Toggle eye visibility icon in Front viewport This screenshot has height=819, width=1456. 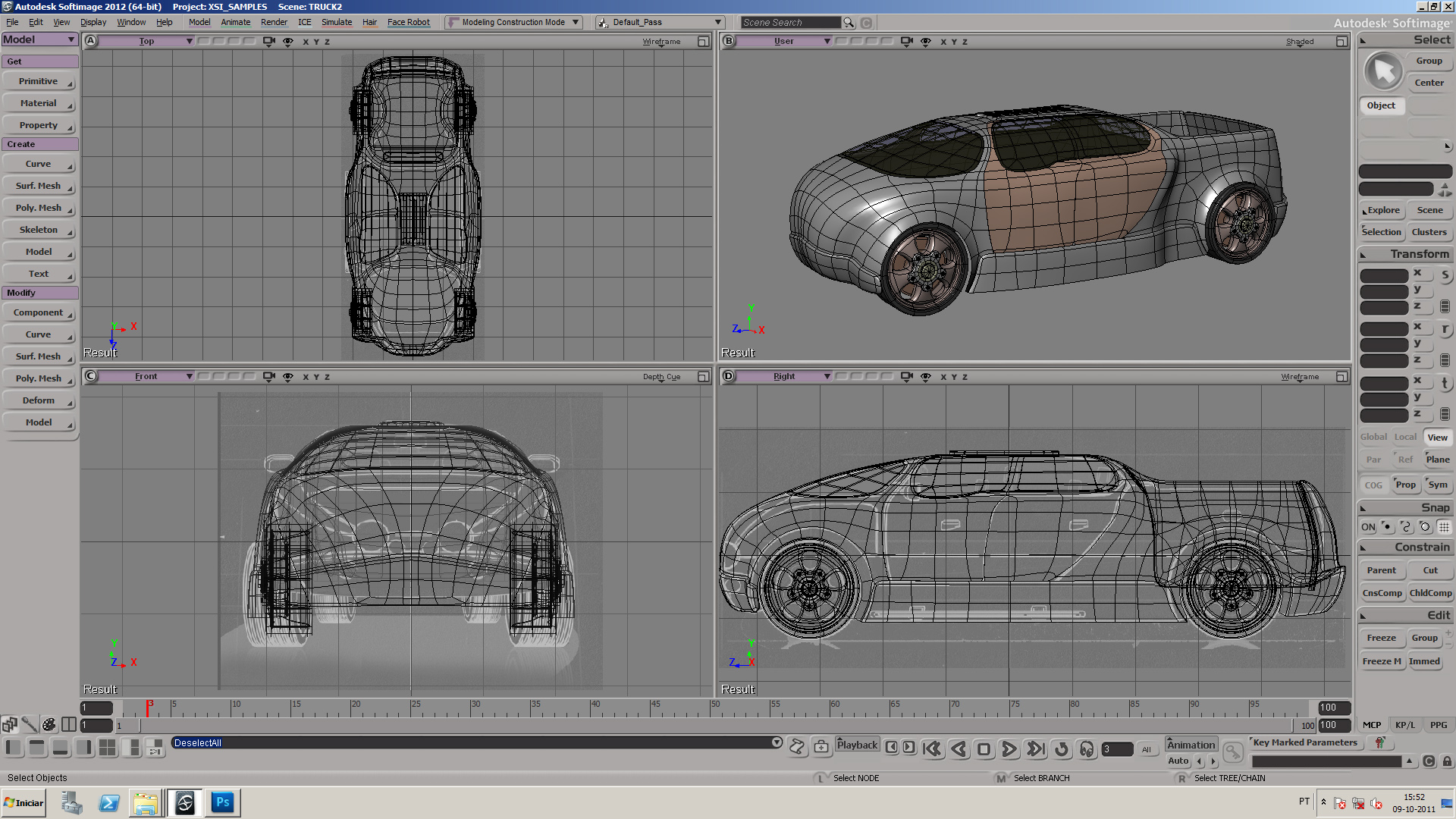tap(287, 377)
